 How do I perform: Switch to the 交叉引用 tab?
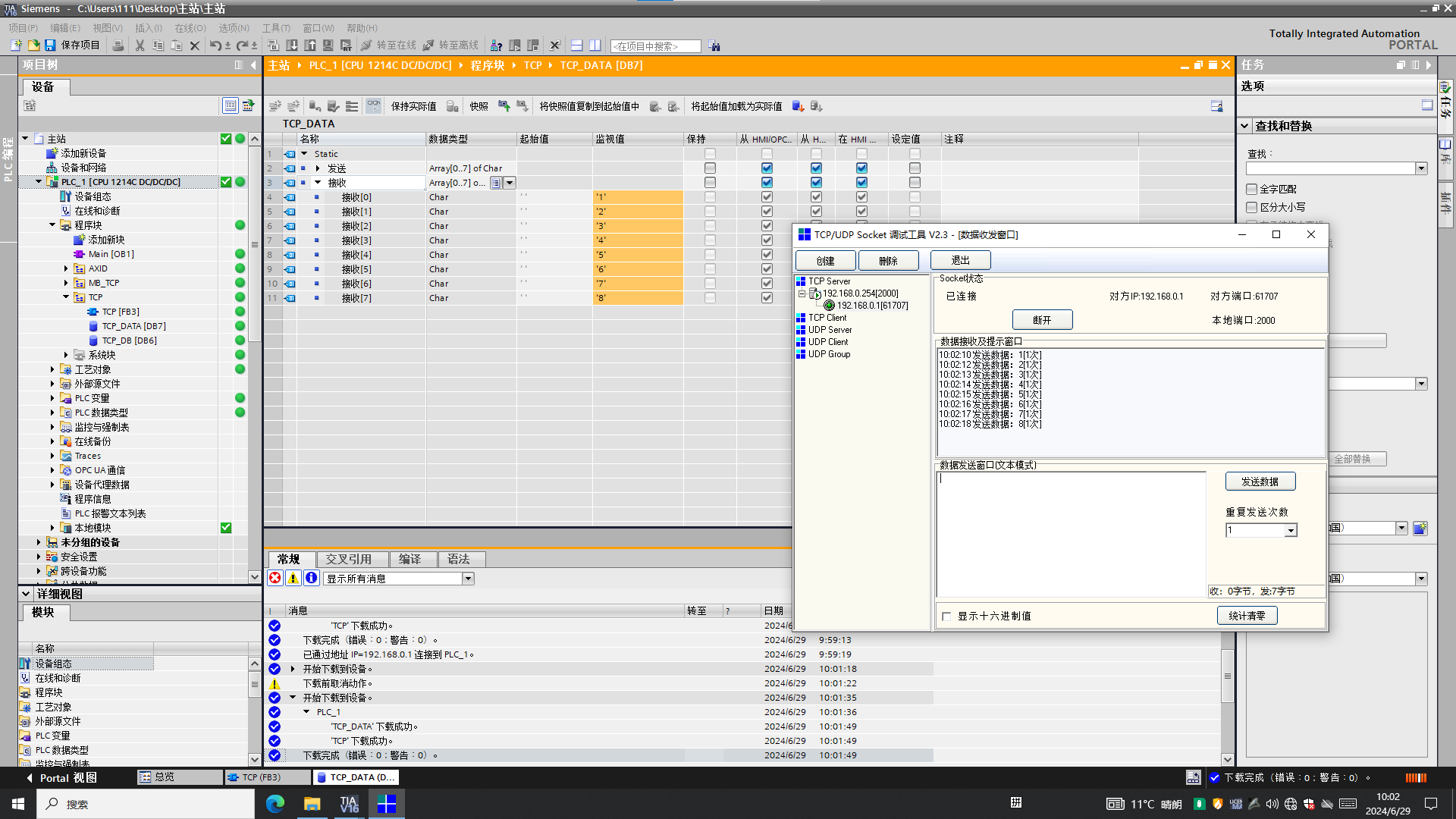click(348, 559)
